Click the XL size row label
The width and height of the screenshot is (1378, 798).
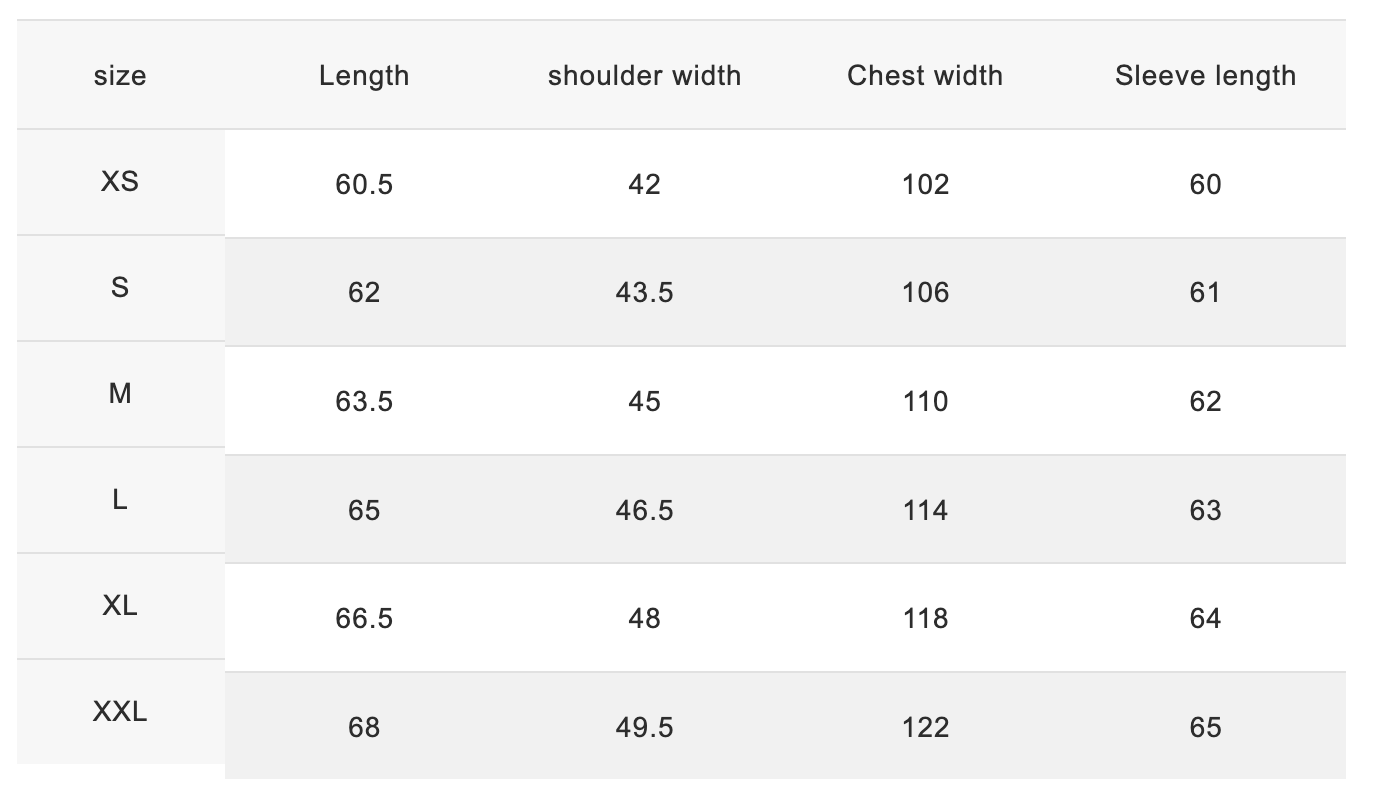(120, 606)
